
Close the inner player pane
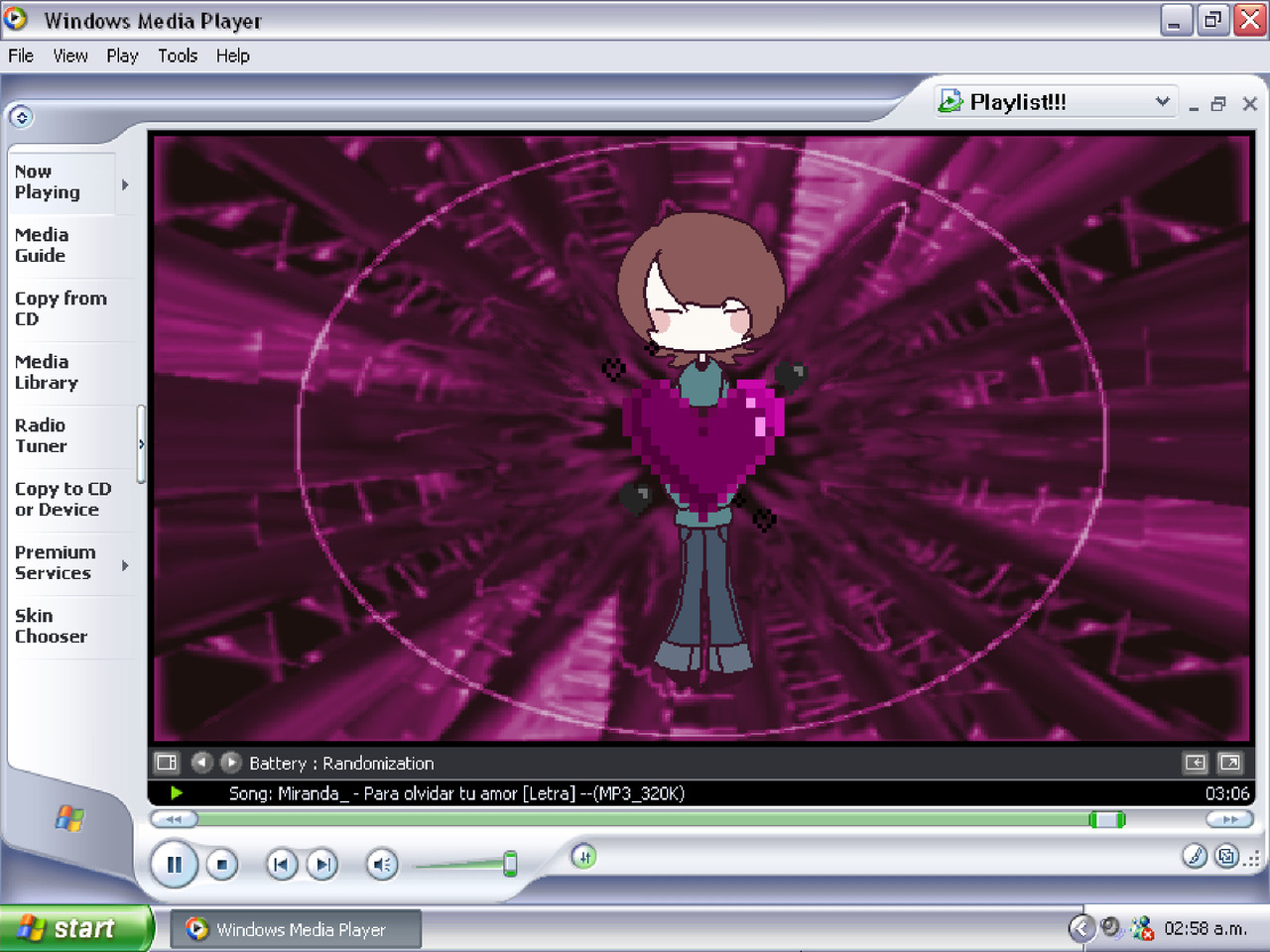point(1250,103)
